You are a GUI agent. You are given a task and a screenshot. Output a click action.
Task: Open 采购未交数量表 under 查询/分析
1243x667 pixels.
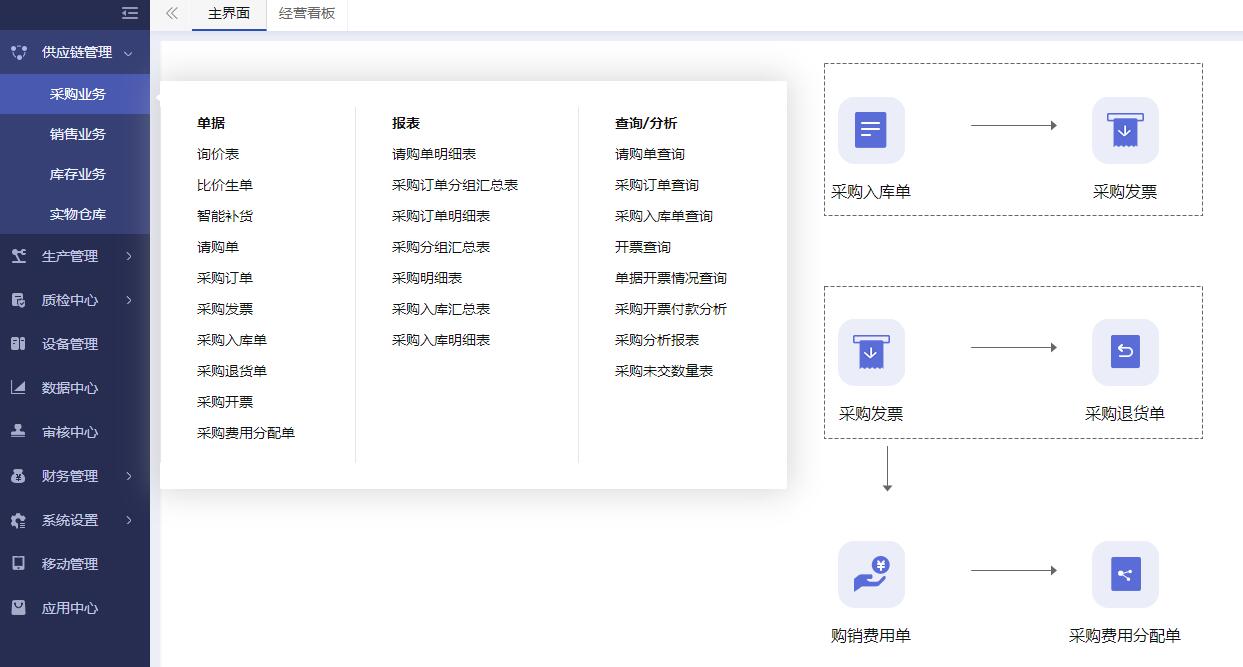(664, 371)
